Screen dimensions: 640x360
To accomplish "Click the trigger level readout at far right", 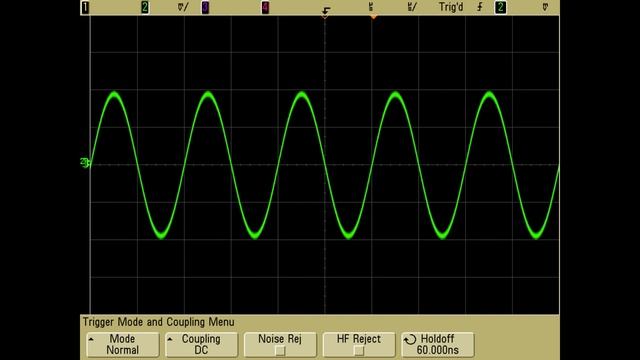I will click(545, 7).
